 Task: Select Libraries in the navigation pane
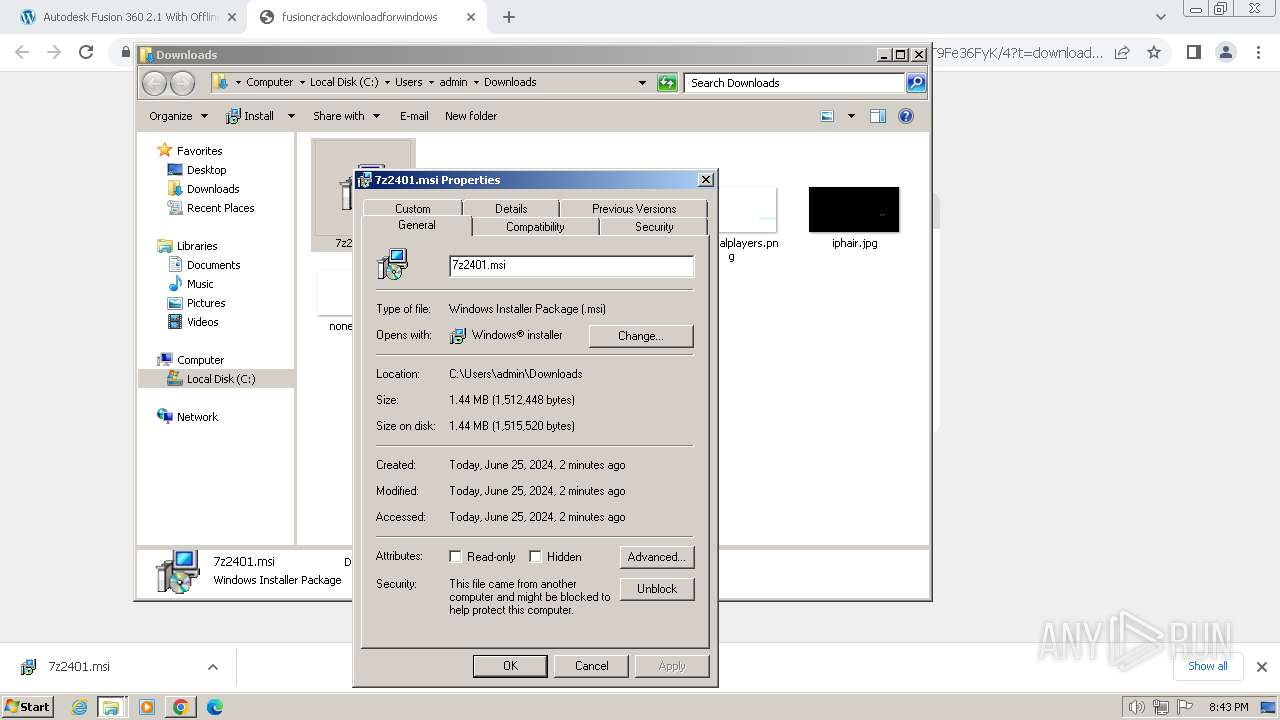coord(187,246)
